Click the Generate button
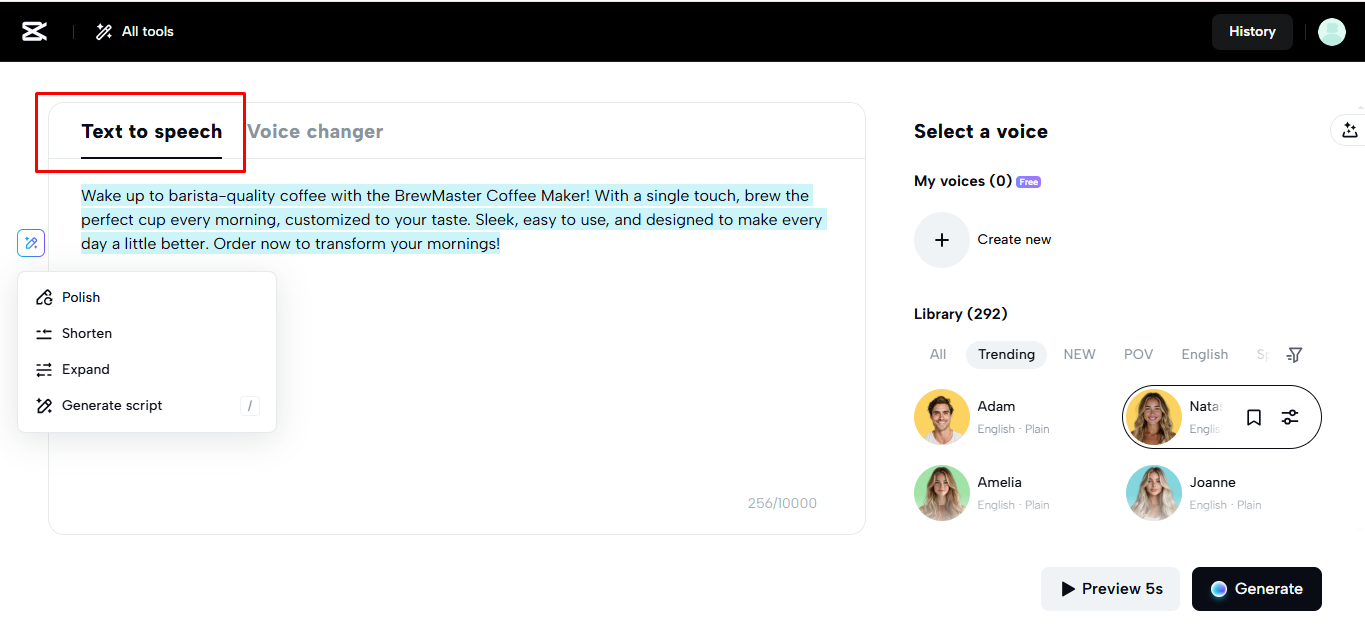The image size is (1365, 643). pos(1256,589)
